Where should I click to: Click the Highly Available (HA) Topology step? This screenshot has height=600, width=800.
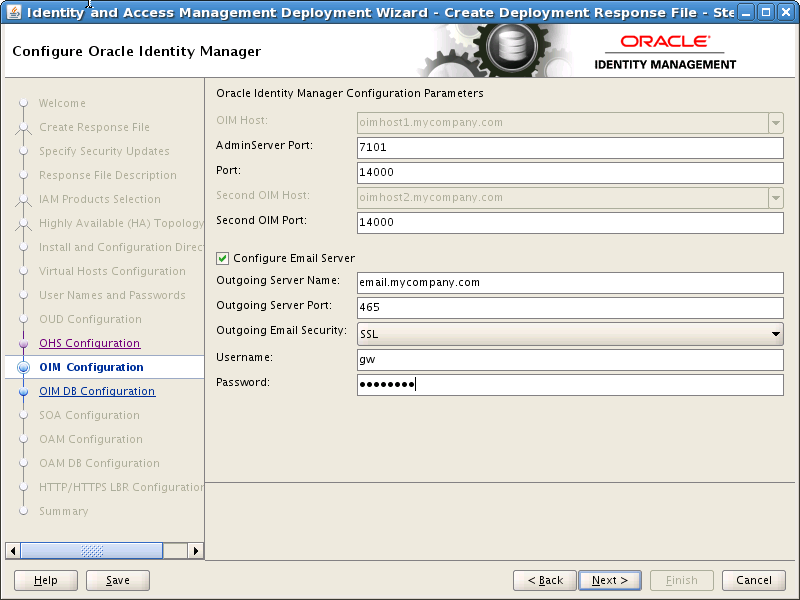pyautogui.click(x=121, y=223)
